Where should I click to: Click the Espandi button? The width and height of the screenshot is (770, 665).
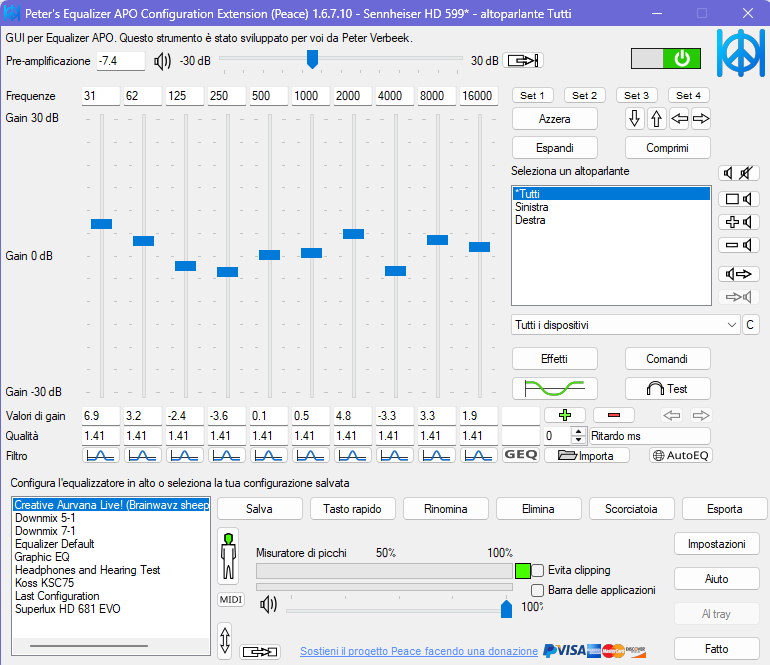click(555, 148)
